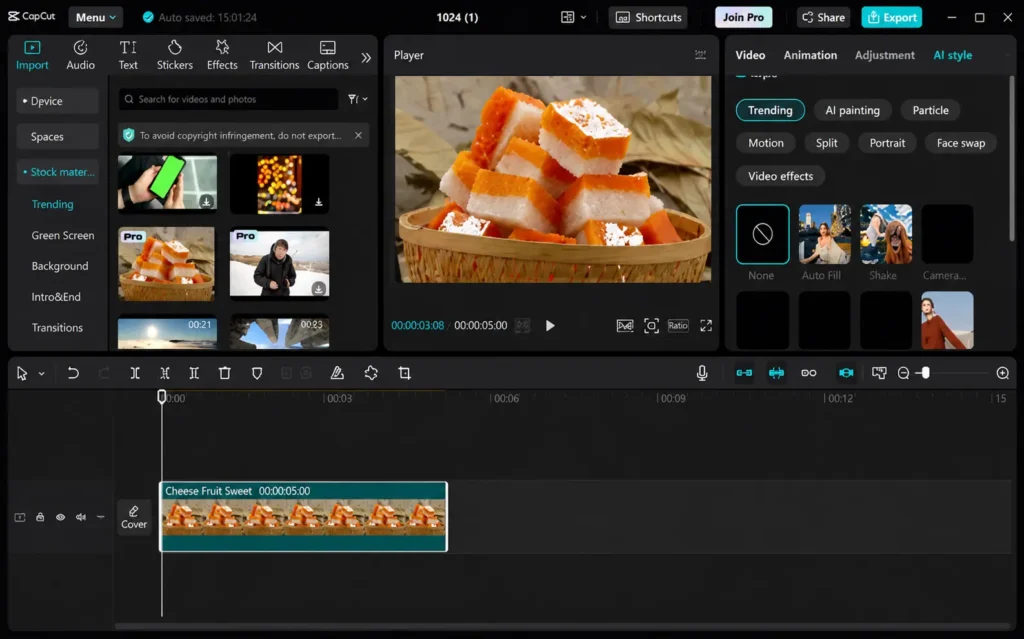Open the Transitions panel in top toolbar

(274, 55)
